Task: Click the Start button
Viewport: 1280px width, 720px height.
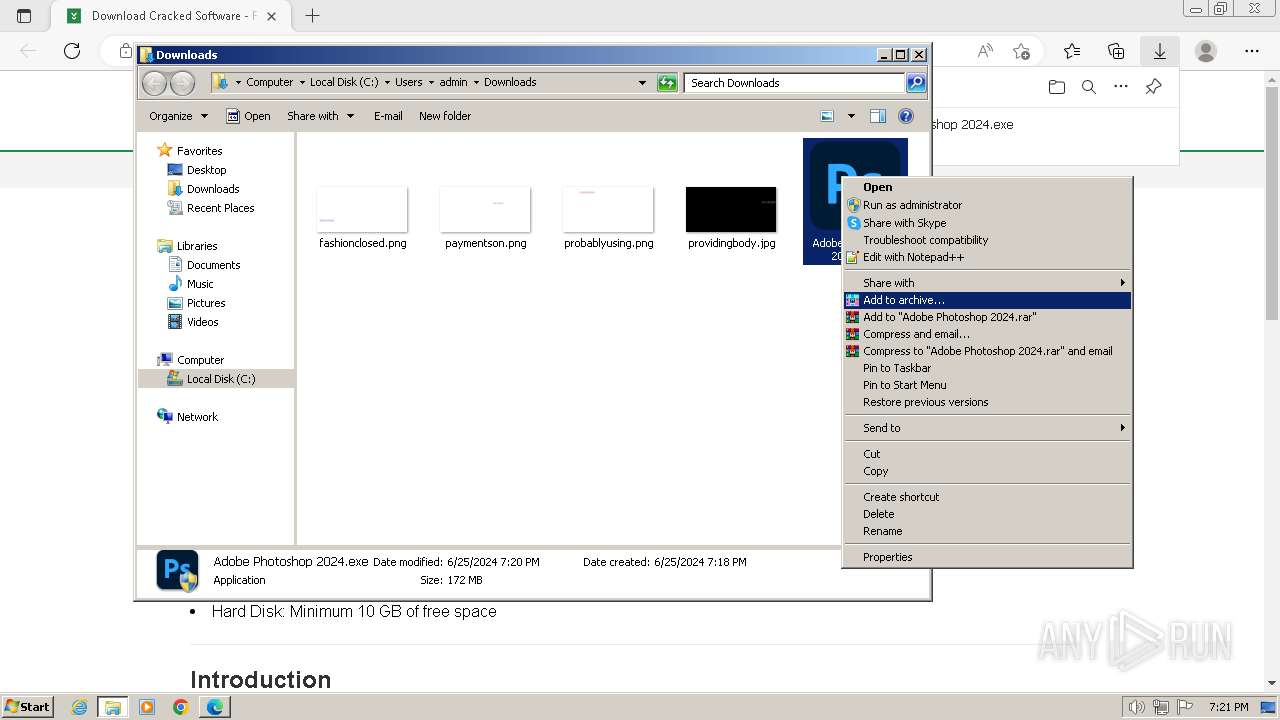Action: point(28,707)
